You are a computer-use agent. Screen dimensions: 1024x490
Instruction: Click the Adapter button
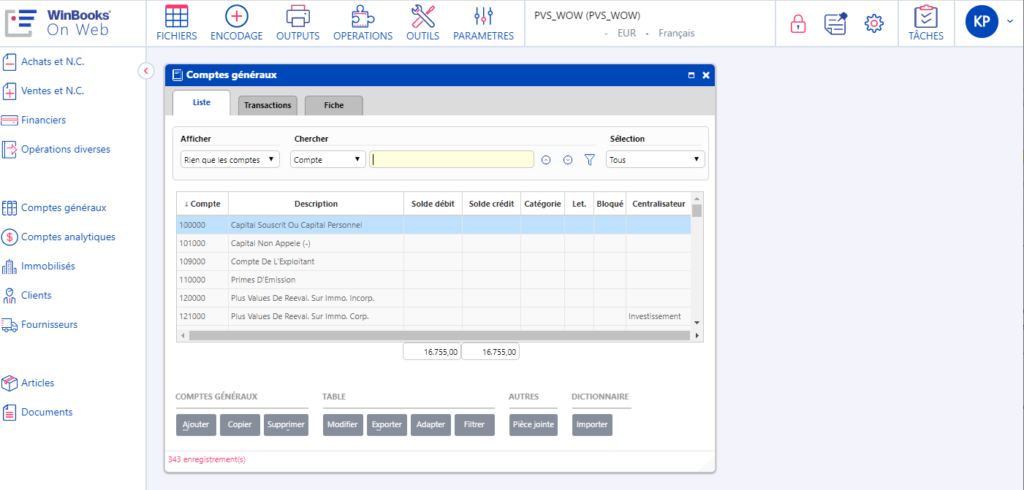click(x=430, y=425)
